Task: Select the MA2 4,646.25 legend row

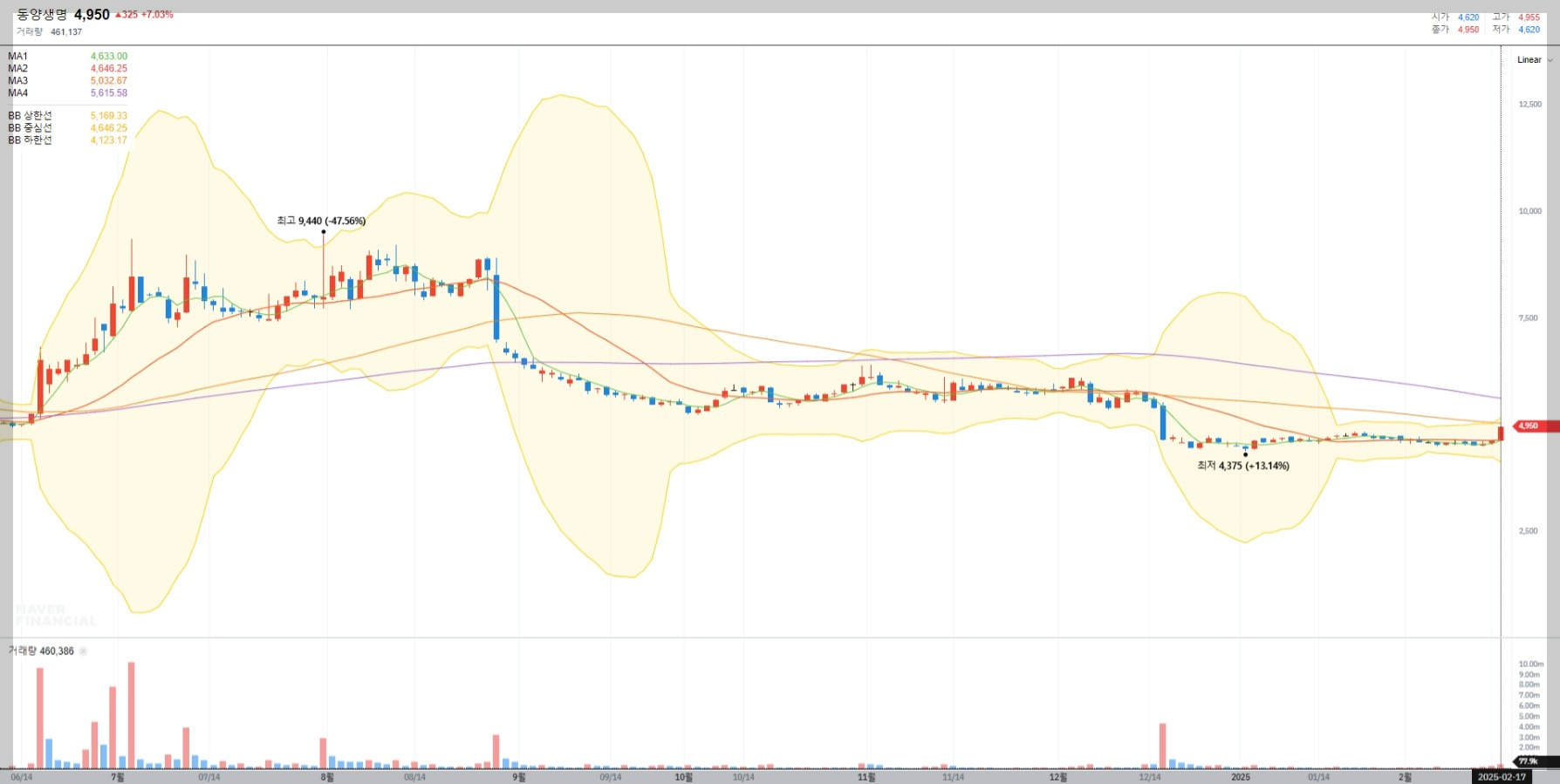Action: coord(67,69)
